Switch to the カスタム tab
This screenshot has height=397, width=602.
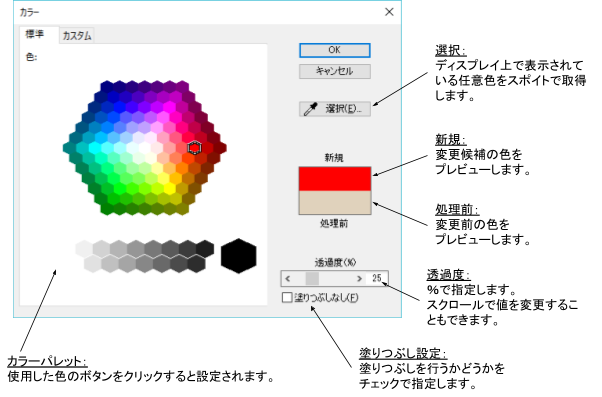tap(77, 36)
